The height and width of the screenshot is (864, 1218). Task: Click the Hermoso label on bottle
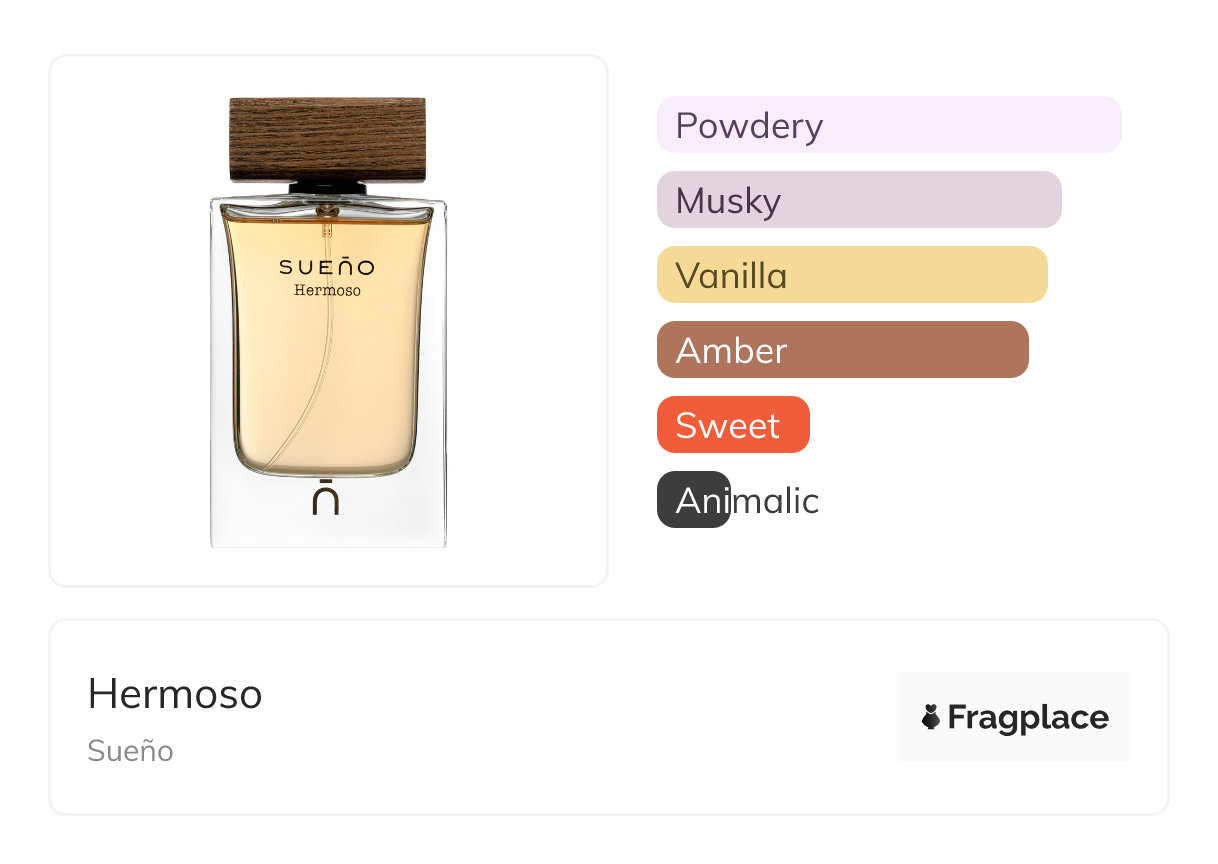pyautogui.click(x=327, y=291)
